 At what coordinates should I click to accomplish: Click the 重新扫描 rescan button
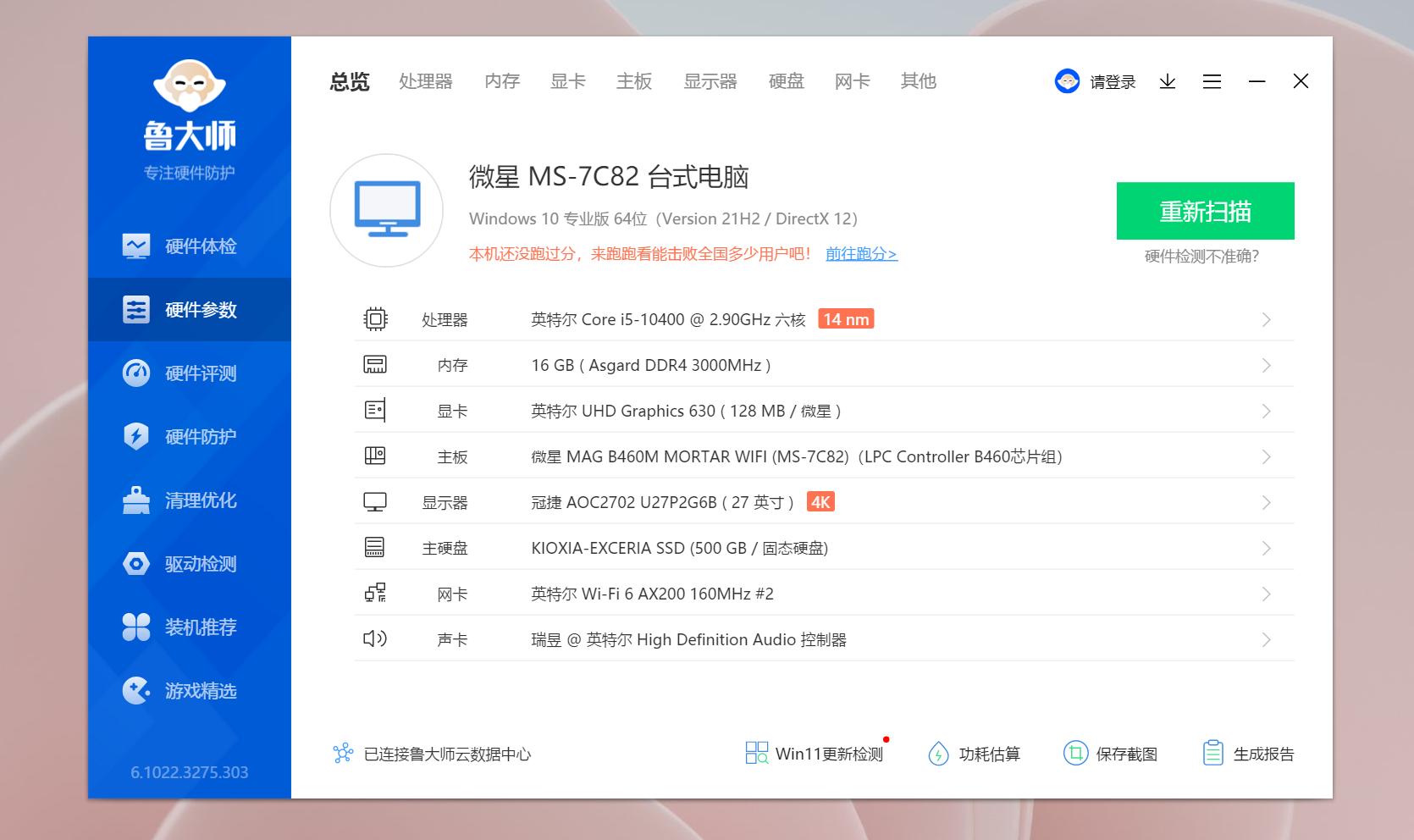coord(1205,211)
